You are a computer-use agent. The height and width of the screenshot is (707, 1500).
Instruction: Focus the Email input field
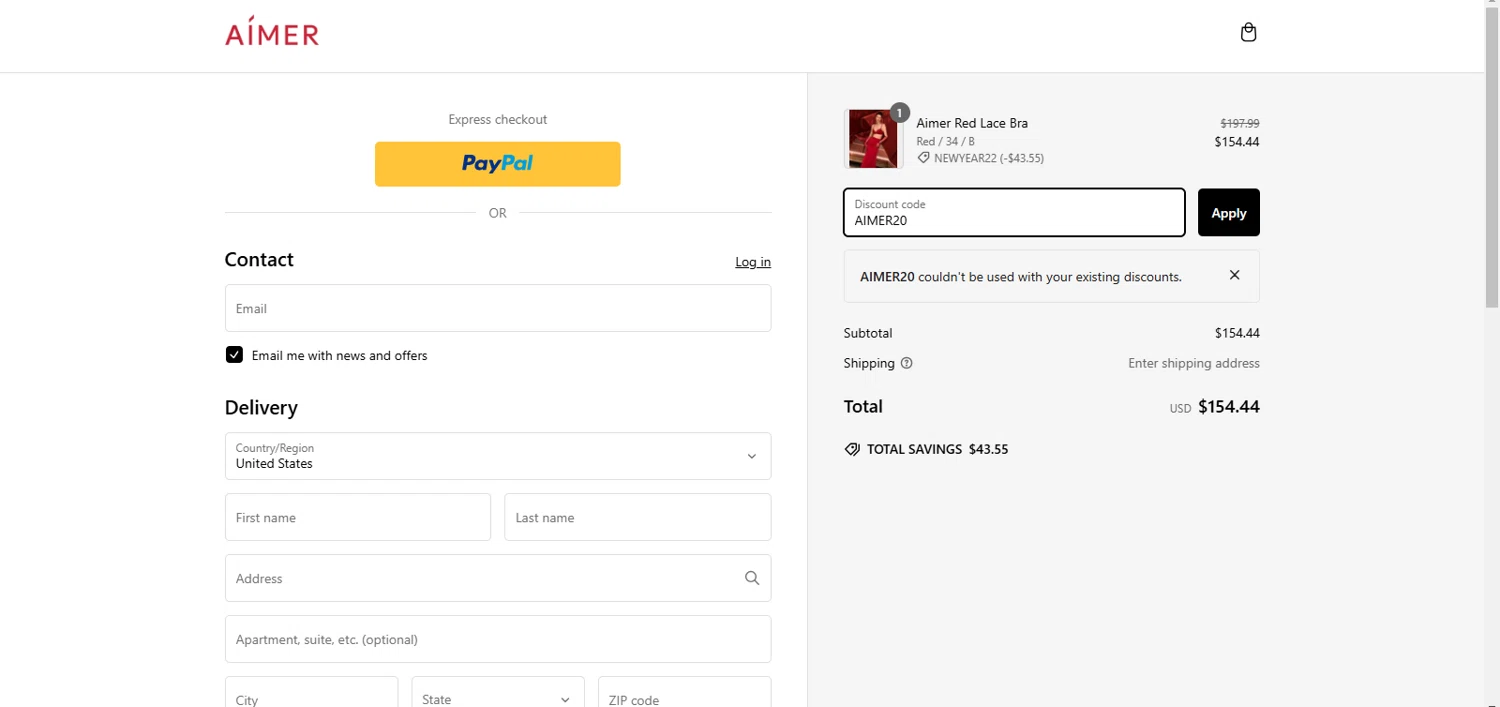tap(498, 308)
